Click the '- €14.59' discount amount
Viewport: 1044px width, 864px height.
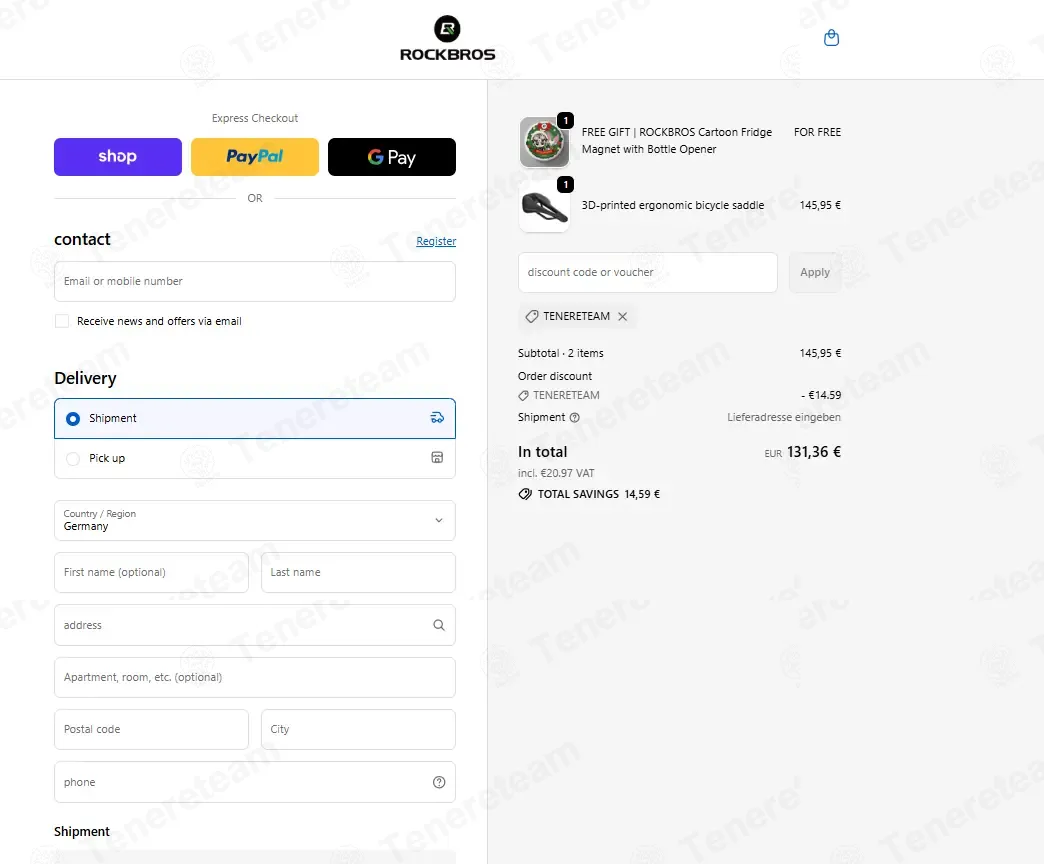(x=821, y=395)
